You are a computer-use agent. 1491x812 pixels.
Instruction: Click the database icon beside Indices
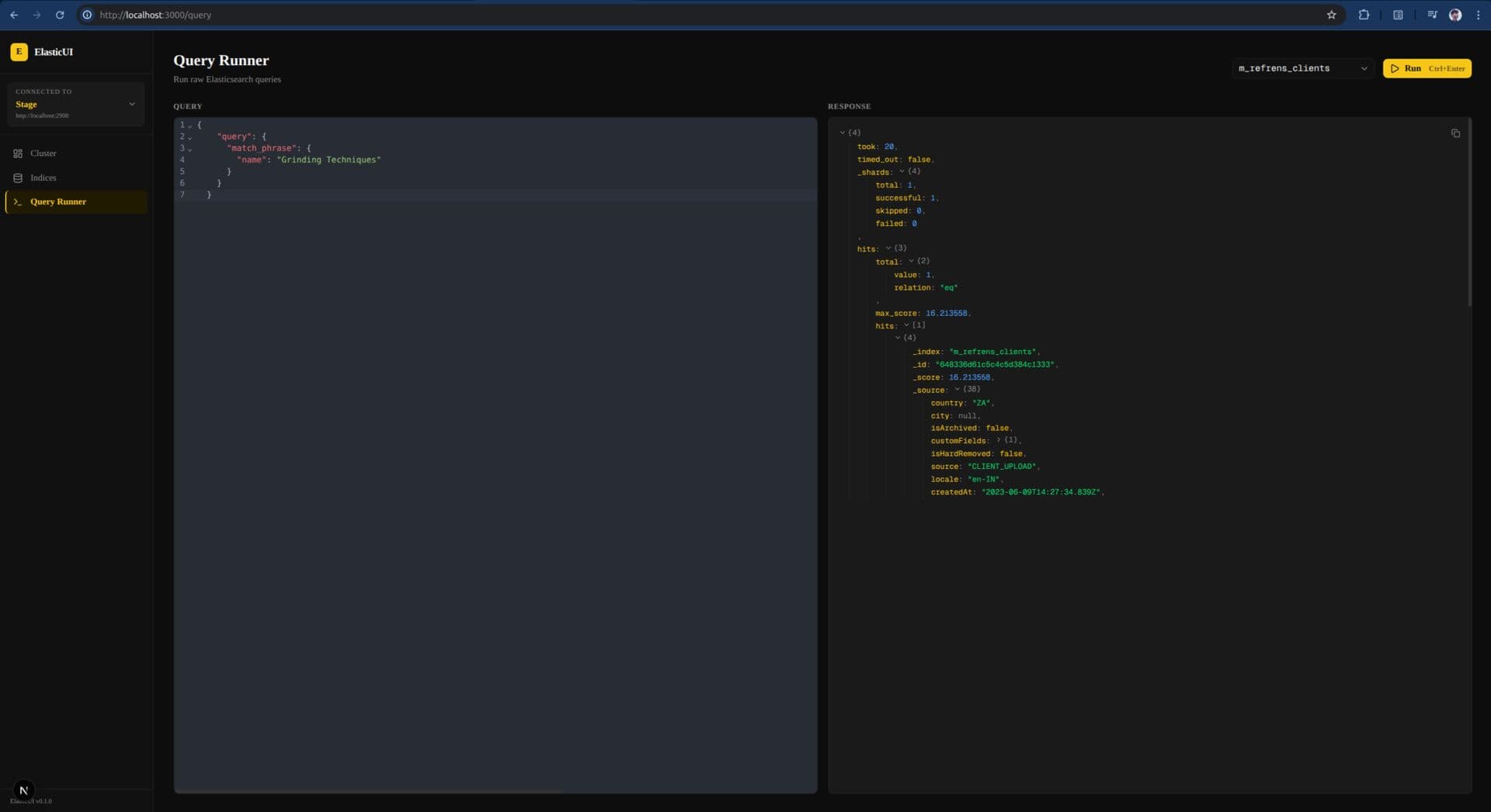click(19, 178)
